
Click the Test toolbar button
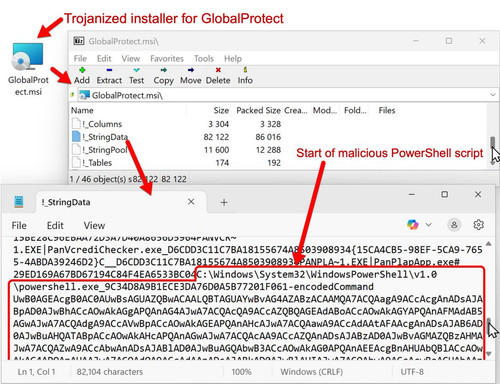click(136, 76)
